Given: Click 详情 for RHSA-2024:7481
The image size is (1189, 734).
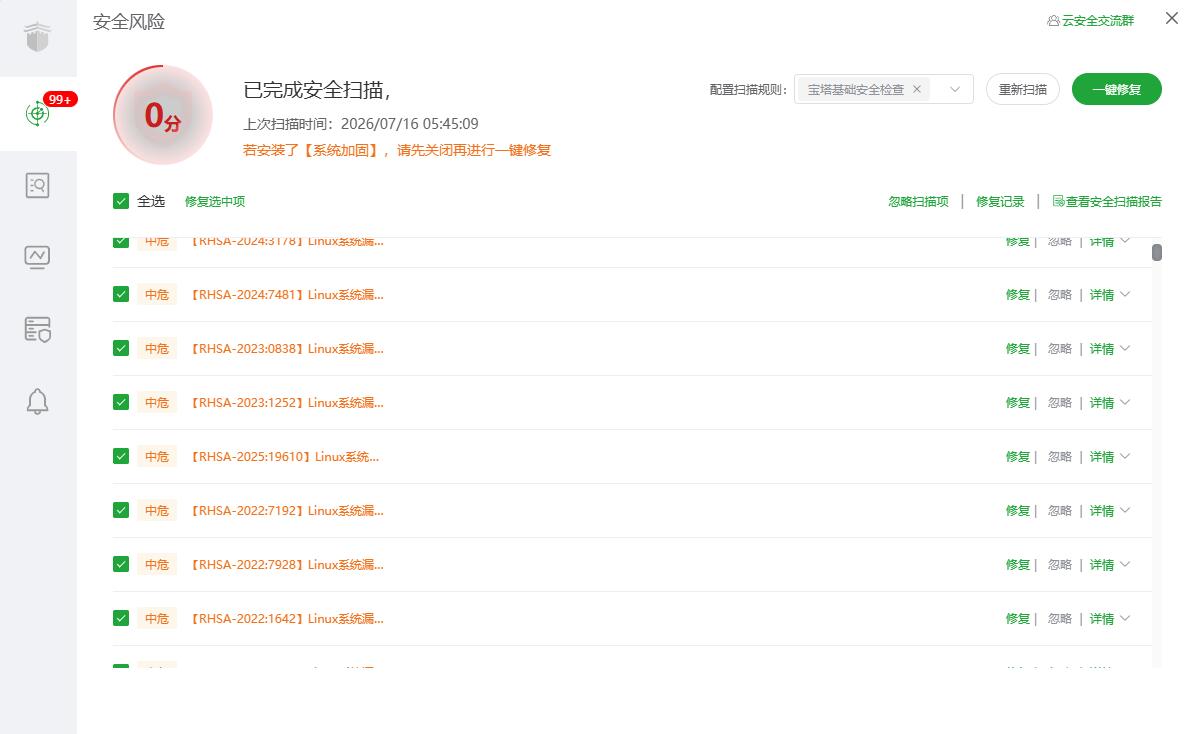Looking at the screenshot, I should tap(1102, 295).
